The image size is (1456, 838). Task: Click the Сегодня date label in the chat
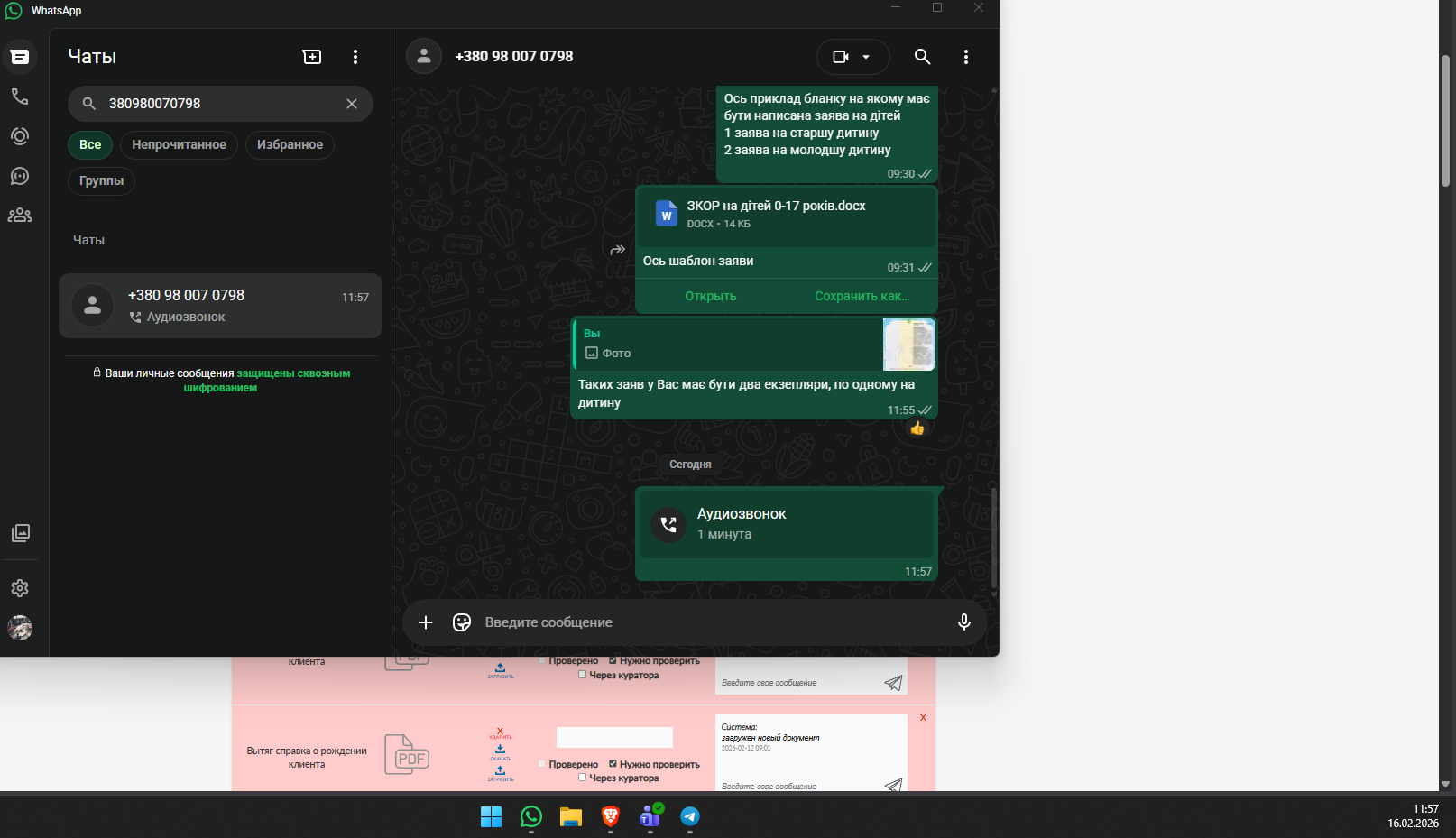coord(690,465)
